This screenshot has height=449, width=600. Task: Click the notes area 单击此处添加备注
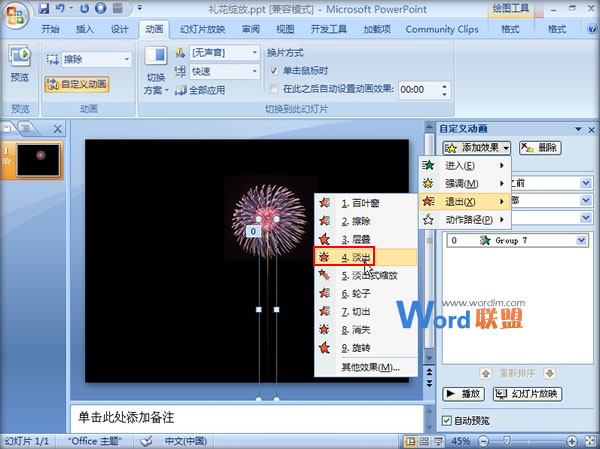click(x=246, y=418)
